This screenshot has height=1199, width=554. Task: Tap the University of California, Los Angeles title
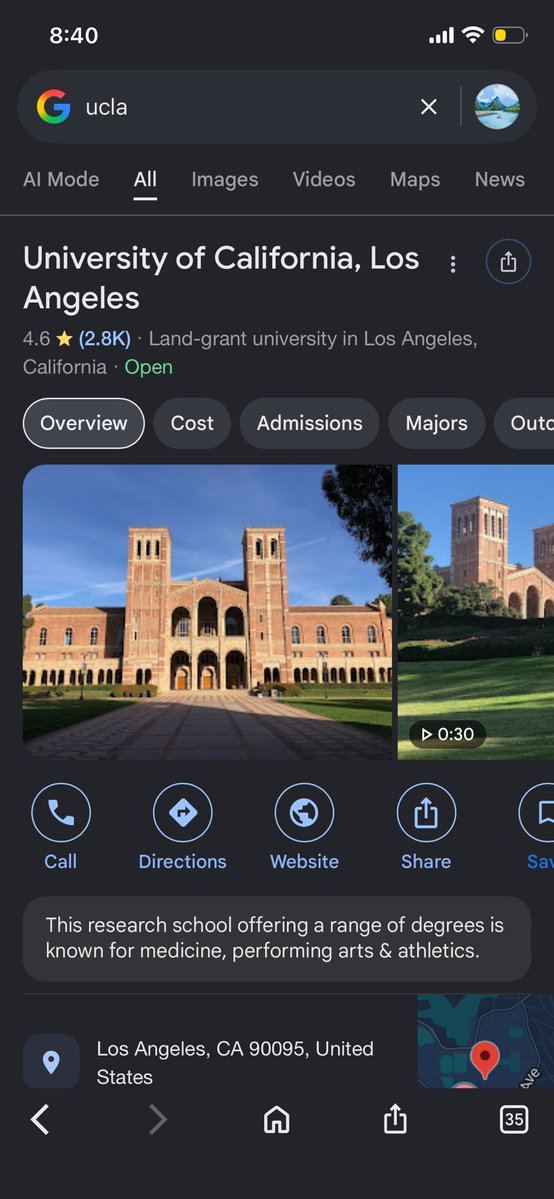click(221, 278)
